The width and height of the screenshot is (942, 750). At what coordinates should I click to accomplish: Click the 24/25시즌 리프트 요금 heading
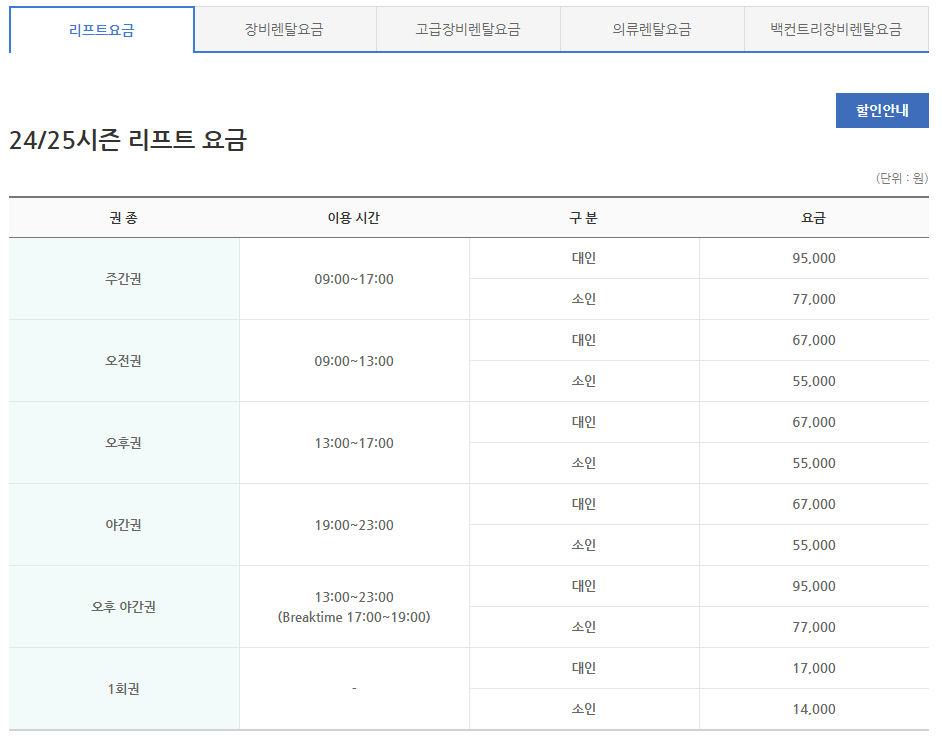(128, 140)
